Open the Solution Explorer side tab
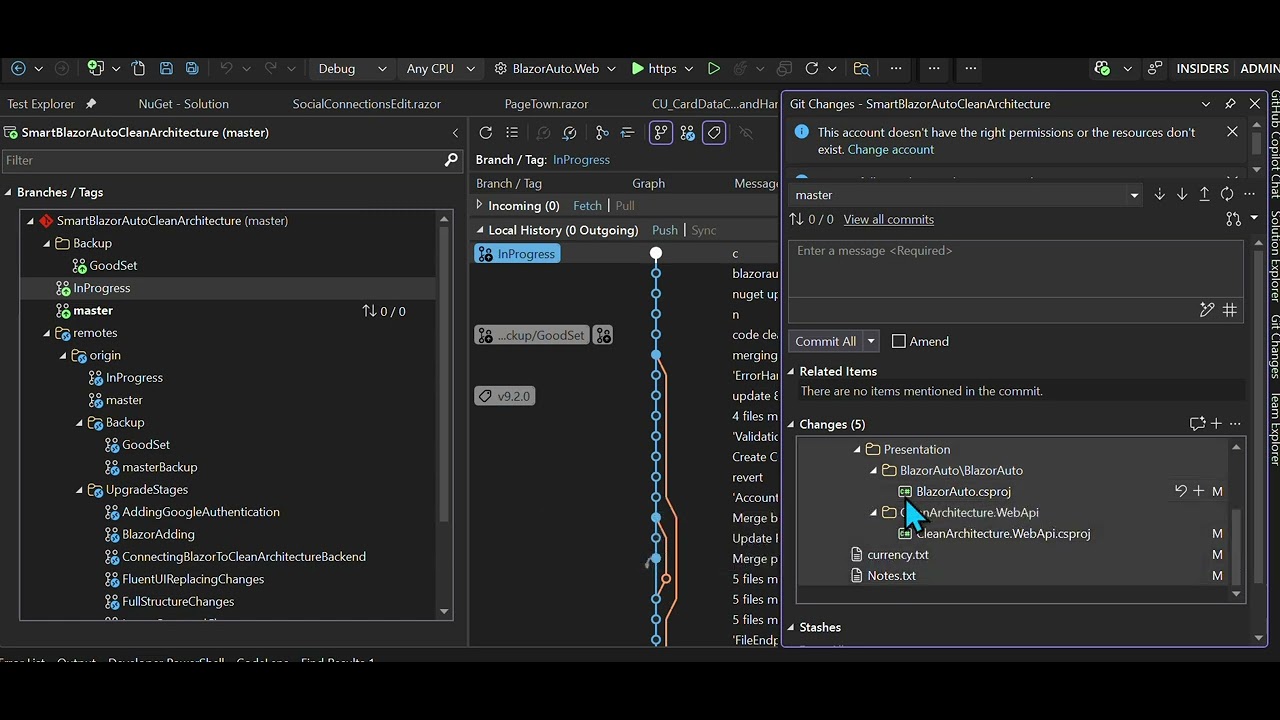The height and width of the screenshot is (720, 1280). pos(1275,256)
